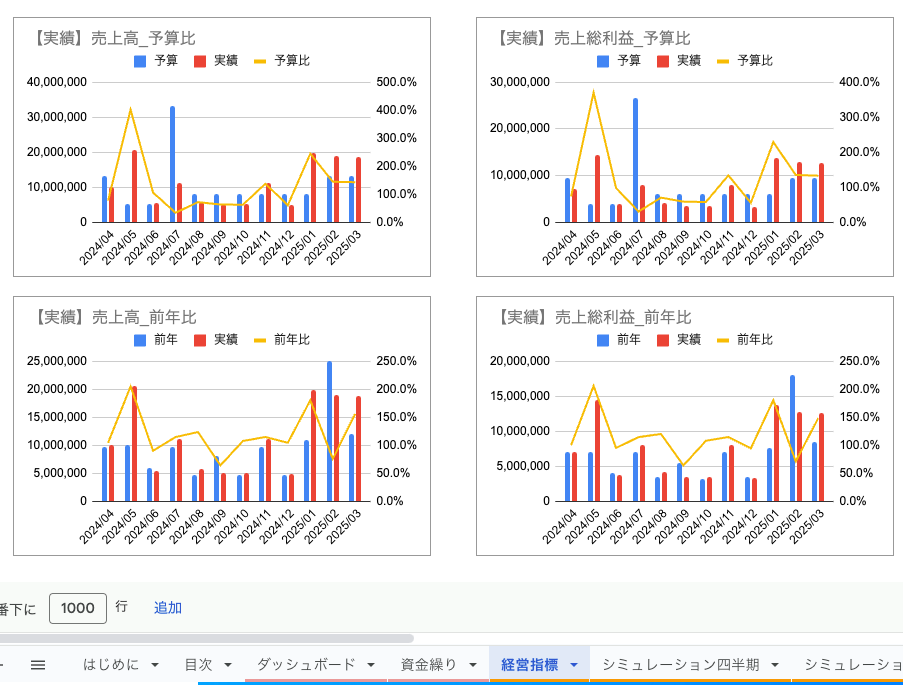Click blue 前年 legend swatch in 売上高_前年比 chart

click(x=140, y=340)
